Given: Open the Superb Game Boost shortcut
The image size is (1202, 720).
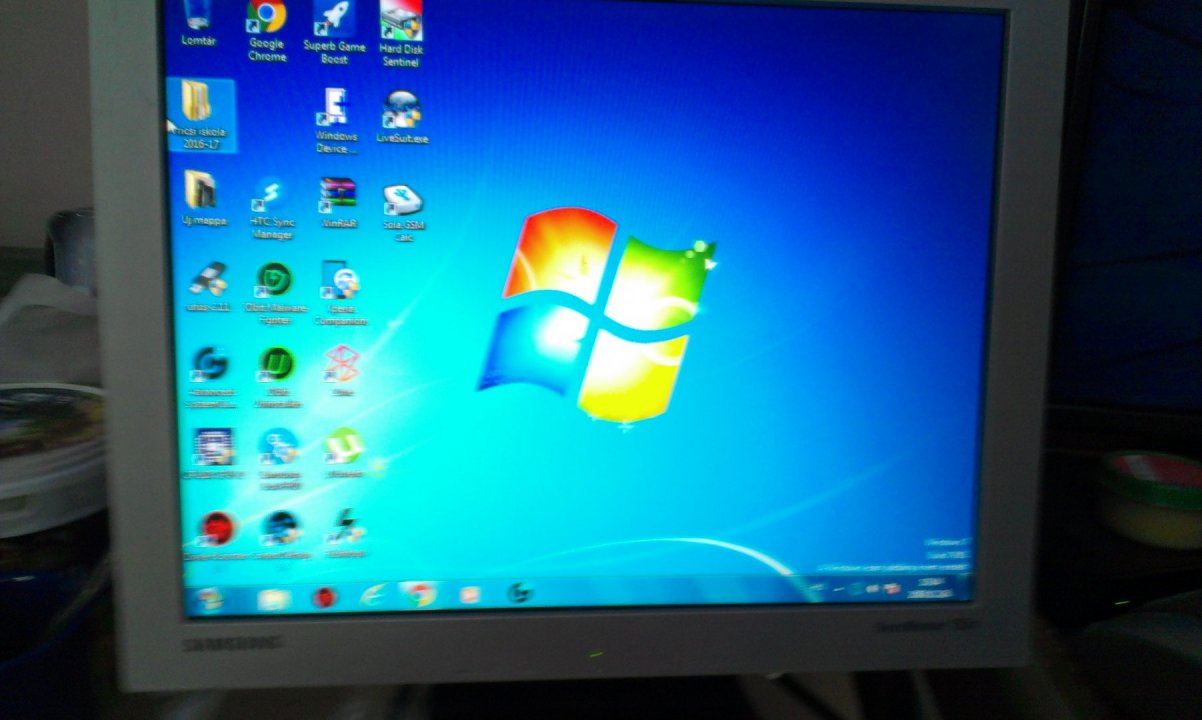Looking at the screenshot, I should coord(334,32).
